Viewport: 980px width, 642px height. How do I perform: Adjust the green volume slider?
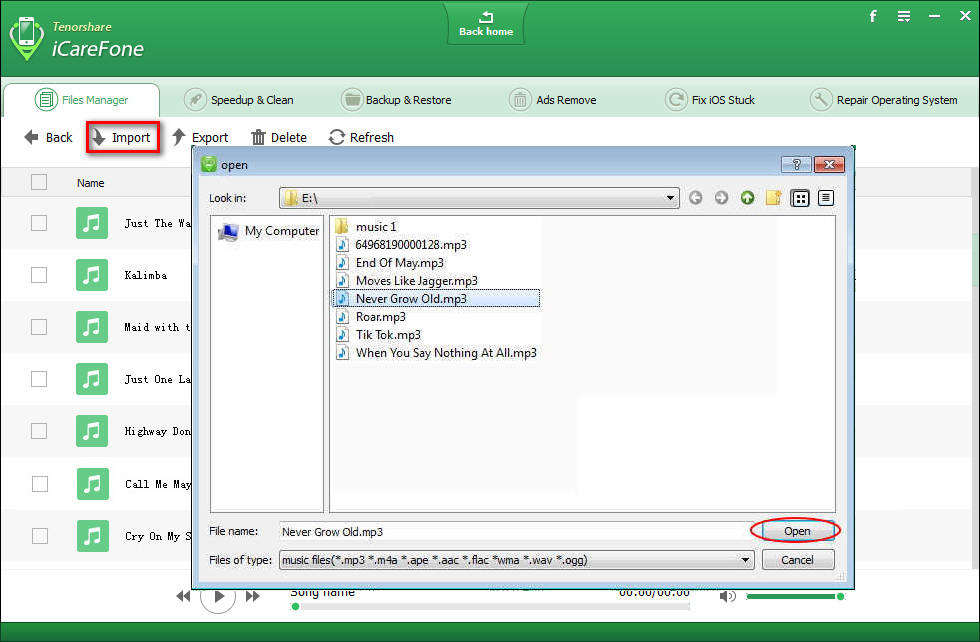pos(795,596)
